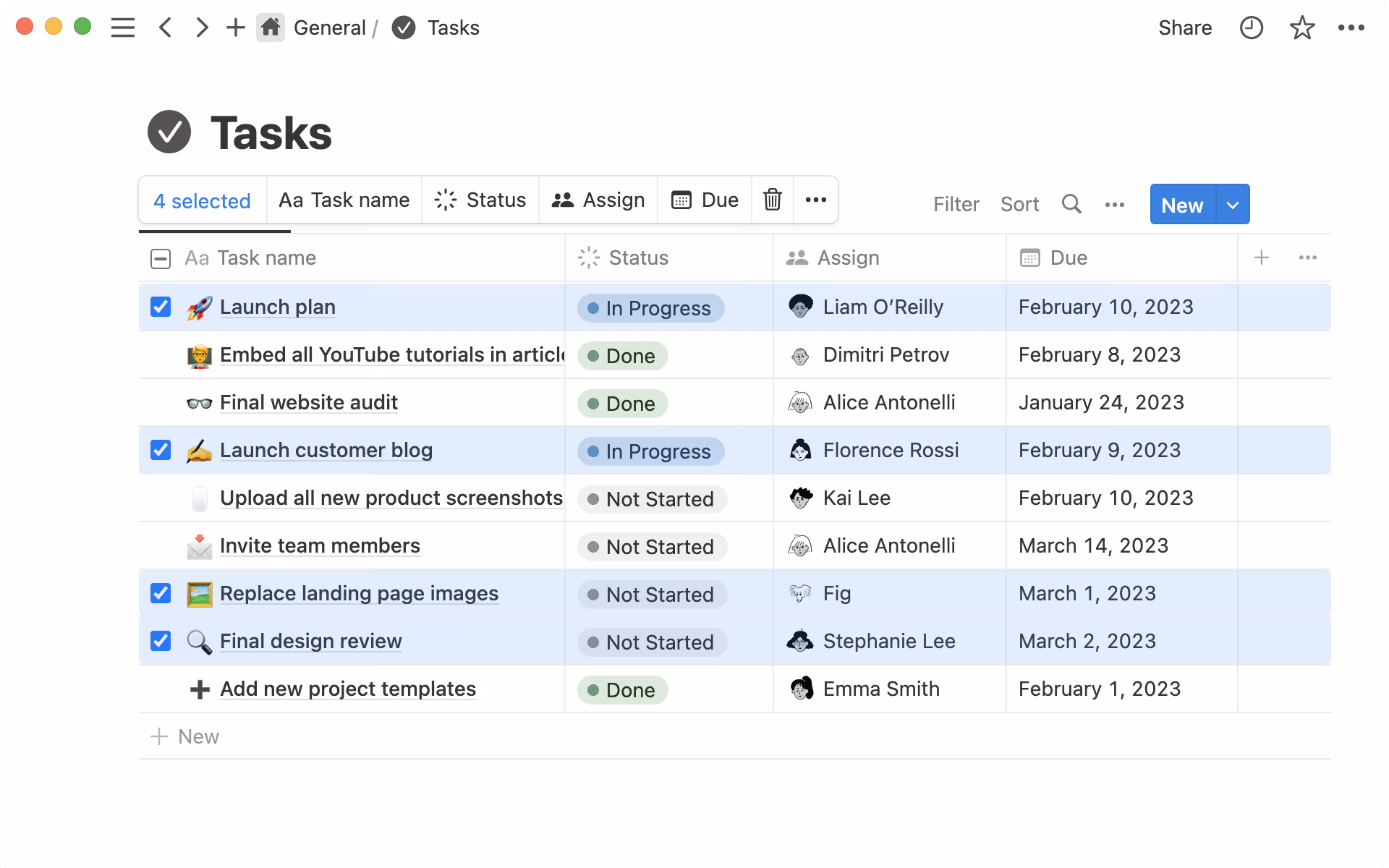Screen dimensions: 1389x868
Task: Navigate to General in the breadcrumb
Action: [331, 27]
